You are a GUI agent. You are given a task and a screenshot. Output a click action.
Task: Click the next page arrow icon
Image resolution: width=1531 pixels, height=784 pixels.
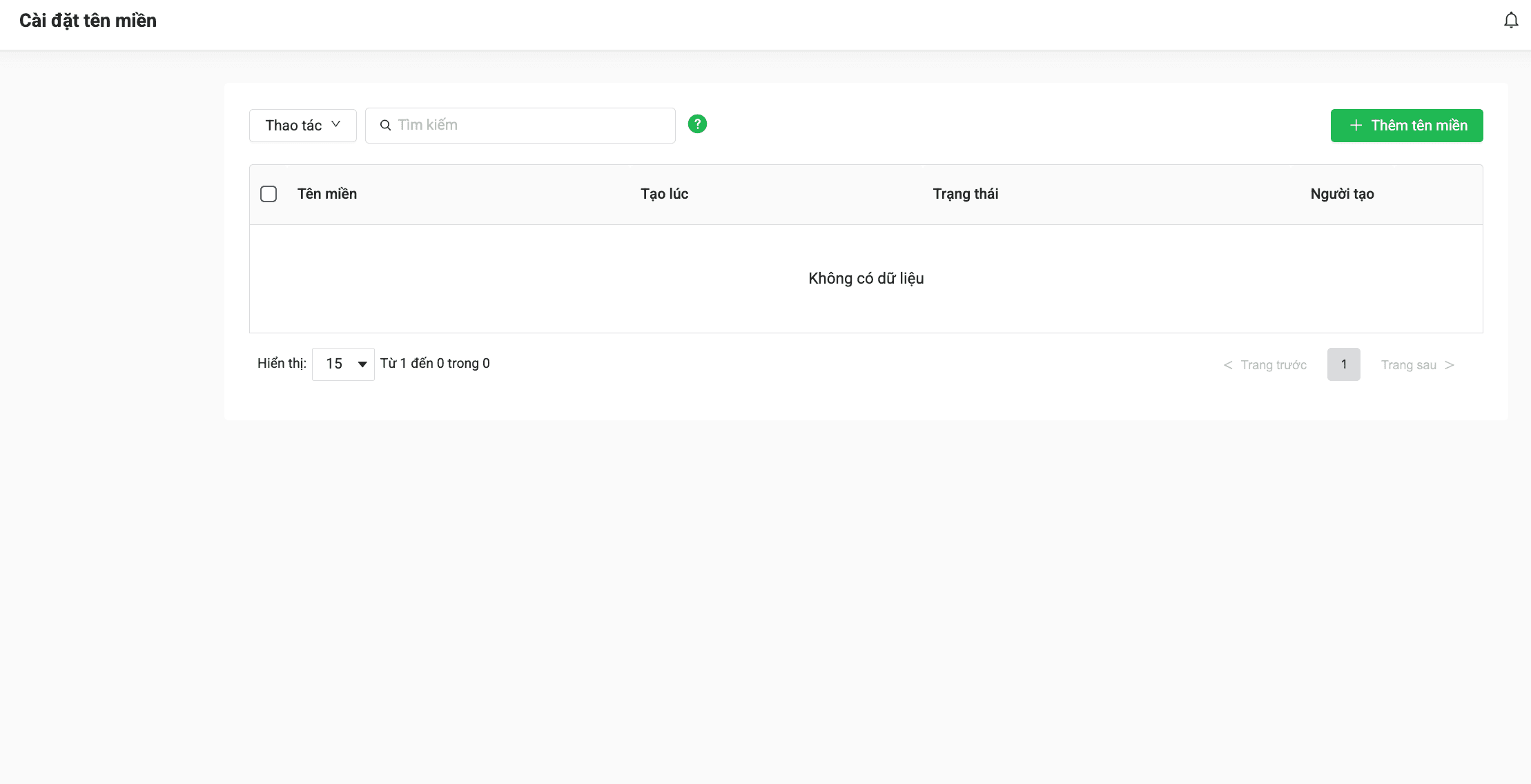(x=1450, y=365)
